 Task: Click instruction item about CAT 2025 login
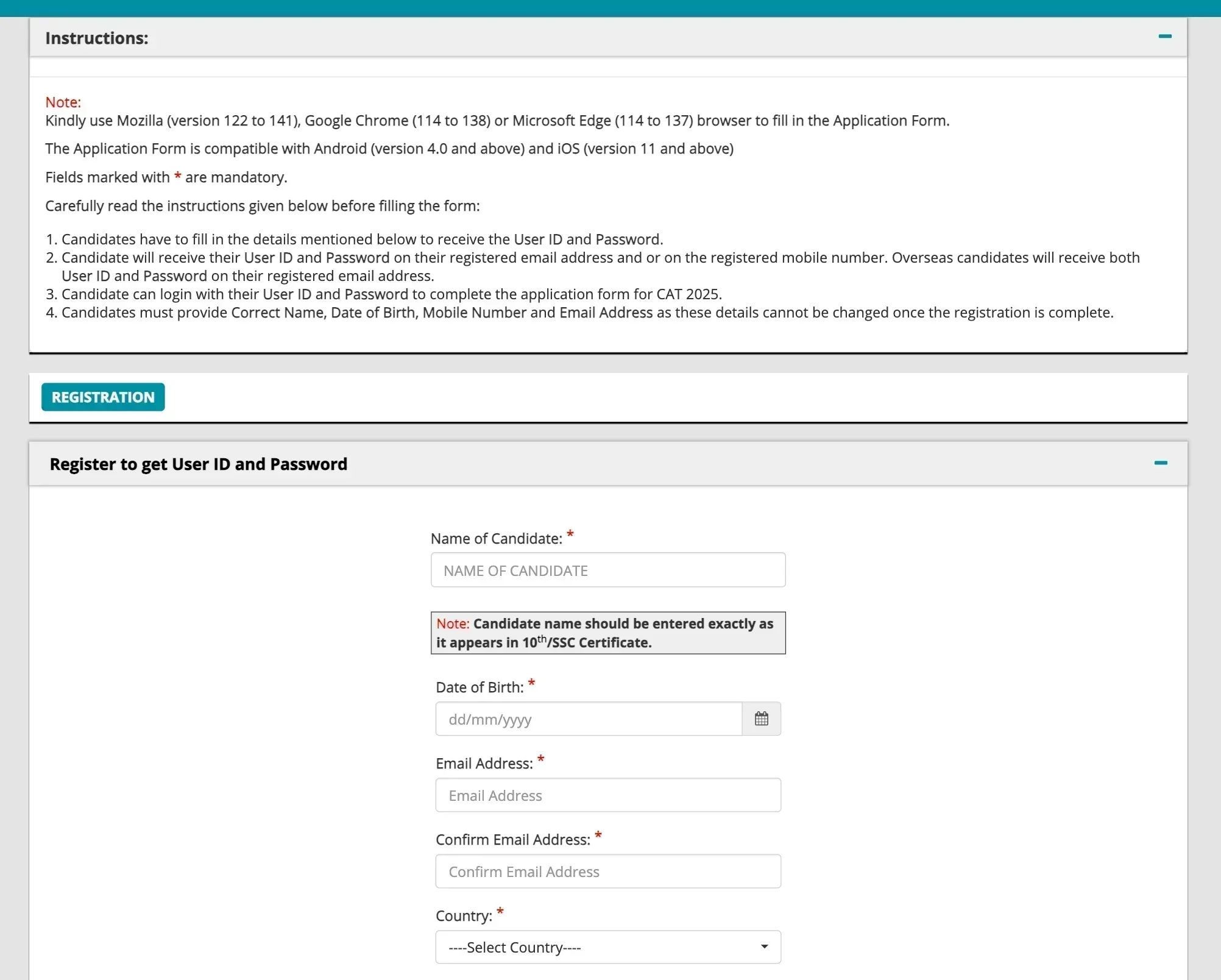391,294
